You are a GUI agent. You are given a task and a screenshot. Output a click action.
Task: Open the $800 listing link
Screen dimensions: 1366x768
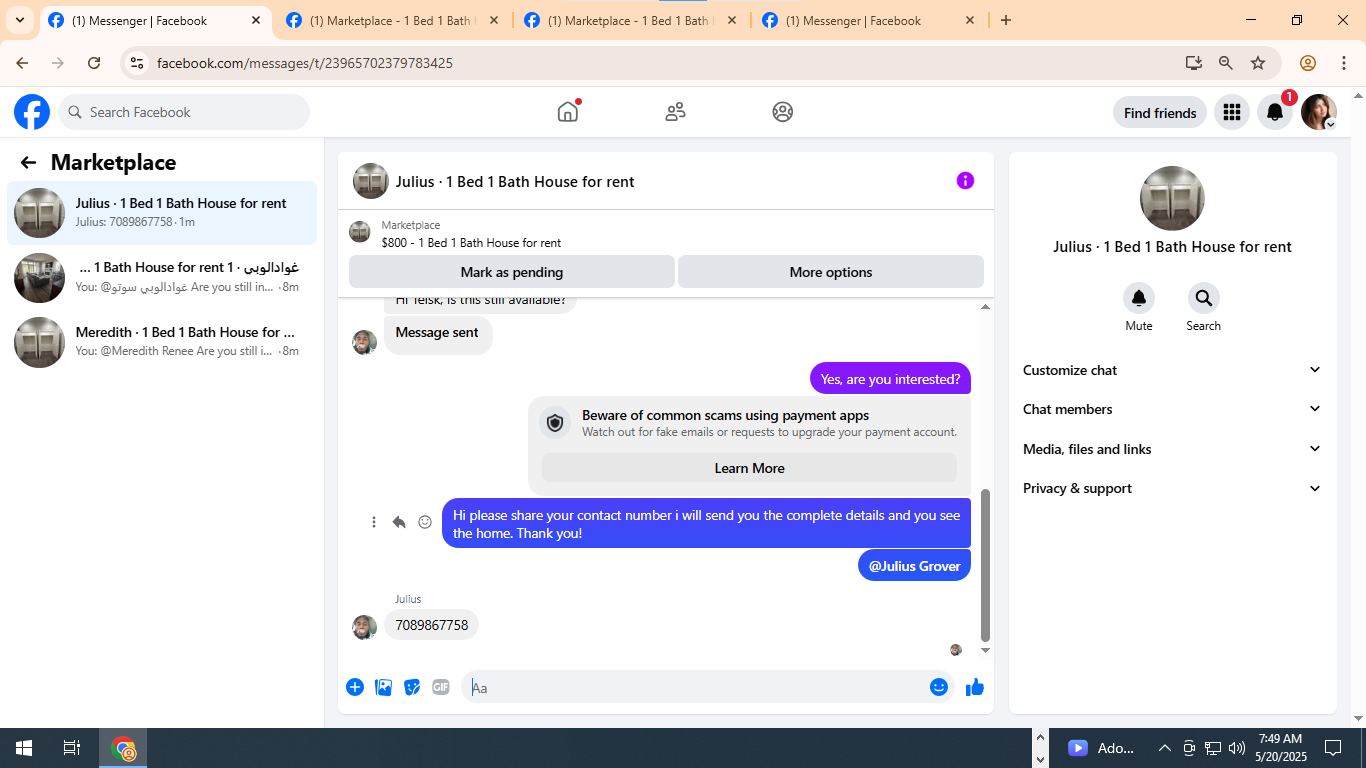(471, 243)
